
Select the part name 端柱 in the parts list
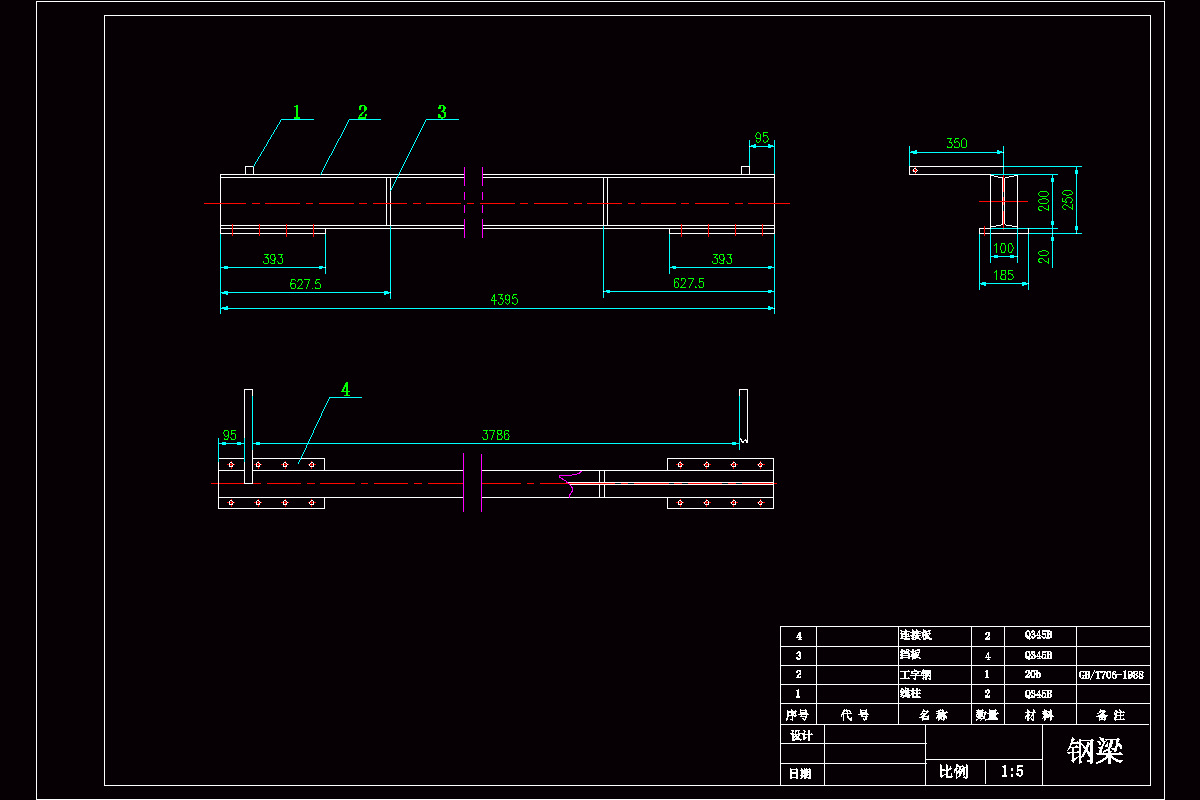click(x=911, y=694)
